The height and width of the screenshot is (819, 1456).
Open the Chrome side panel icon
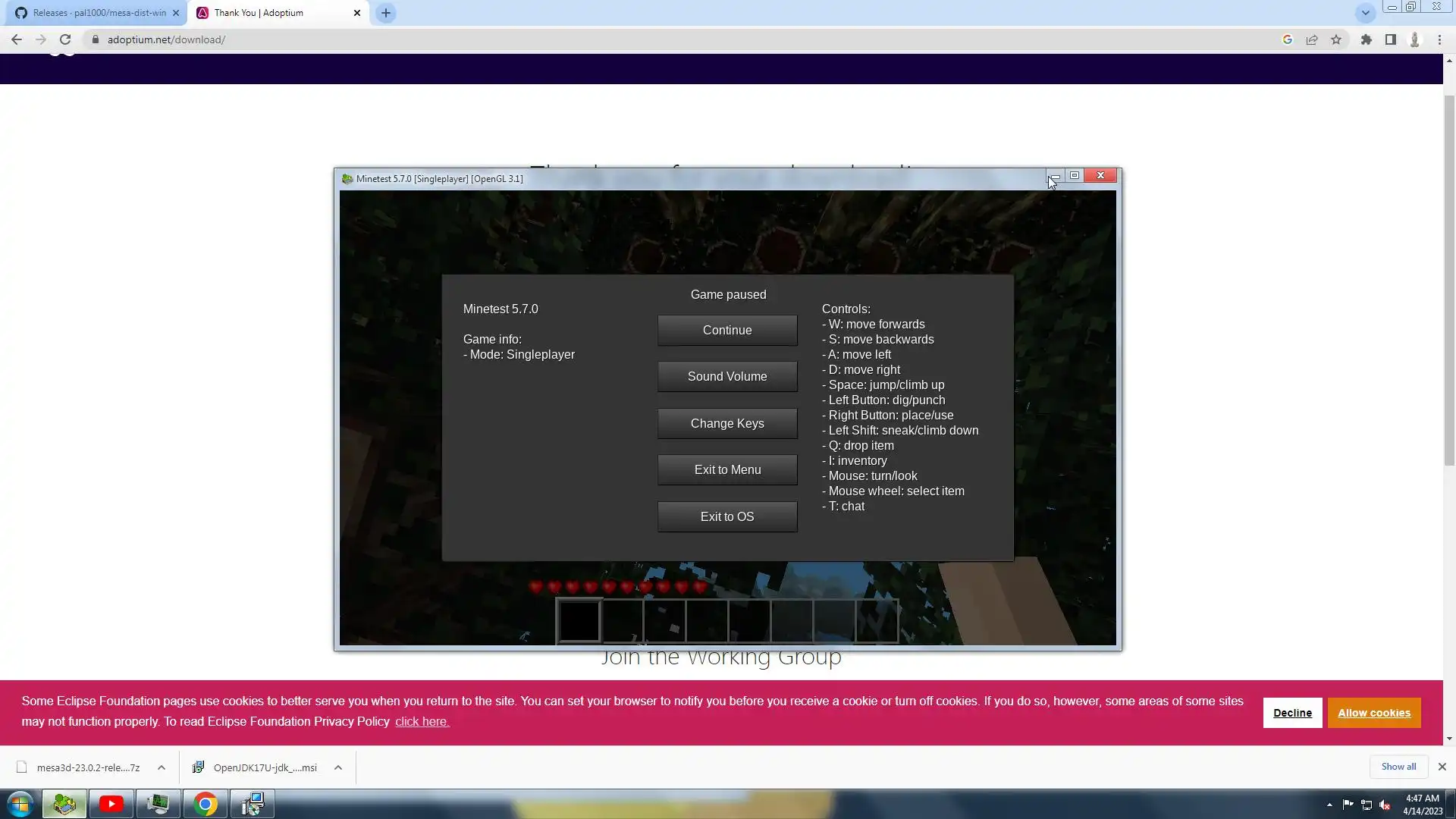(1390, 39)
